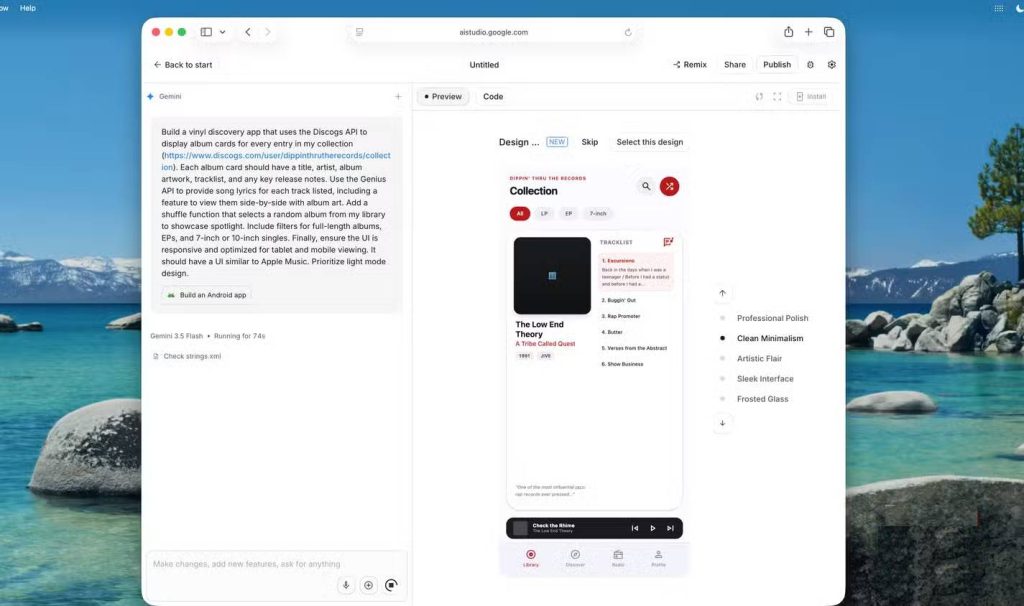The height and width of the screenshot is (606, 1024).
Task: Click the microphone icon in the prompt box
Action: point(346,585)
